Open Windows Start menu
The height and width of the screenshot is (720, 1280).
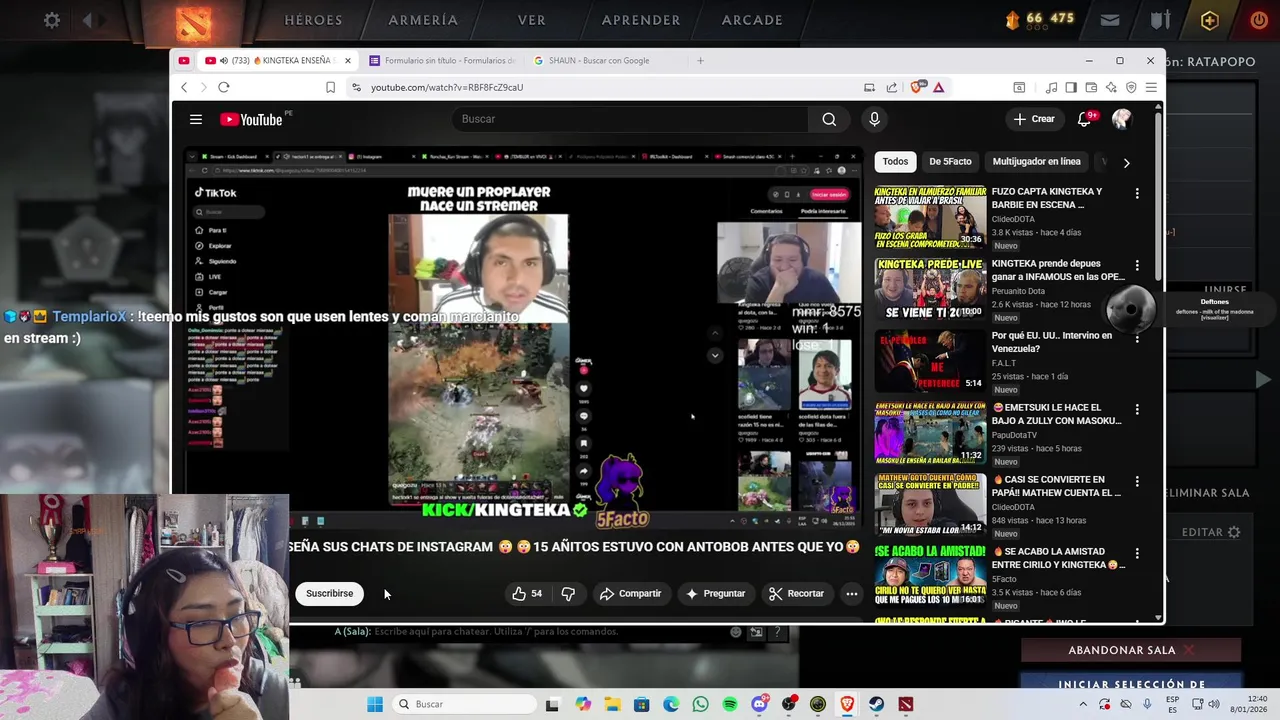pyautogui.click(x=375, y=704)
